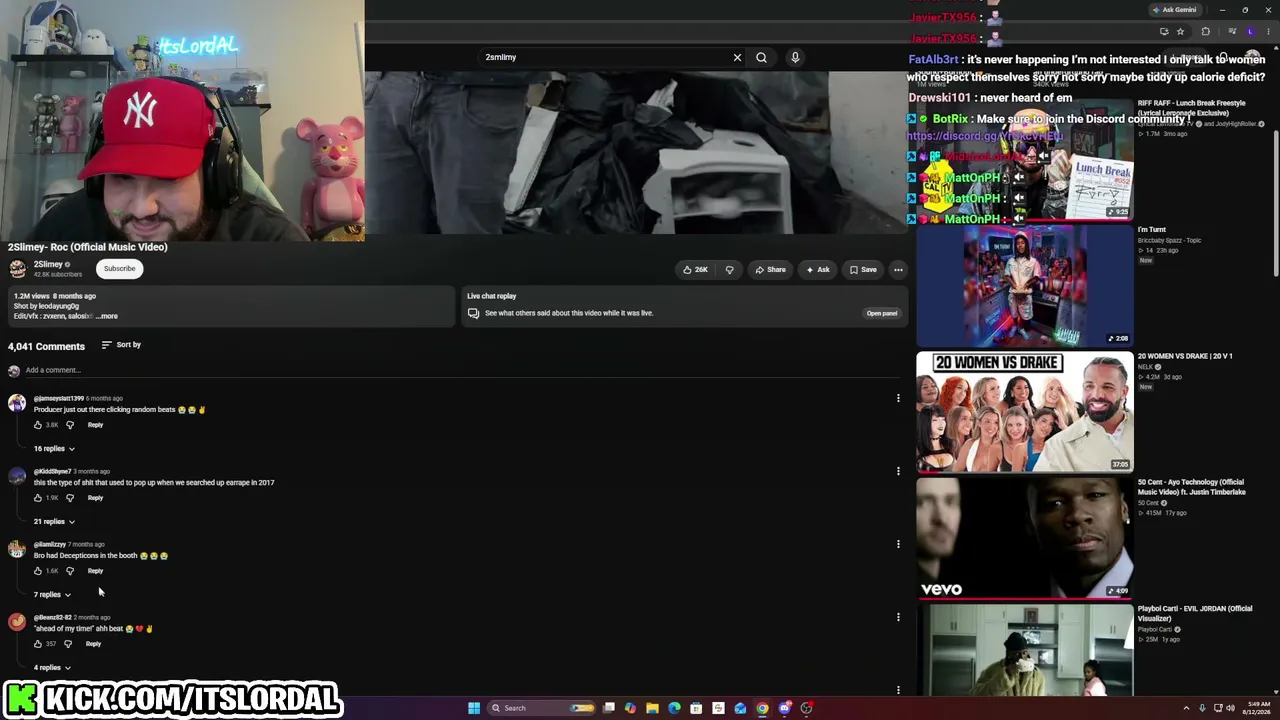This screenshot has height=720, width=1280.
Task: Reply to the earrape 2017 comment
Action: point(95,498)
